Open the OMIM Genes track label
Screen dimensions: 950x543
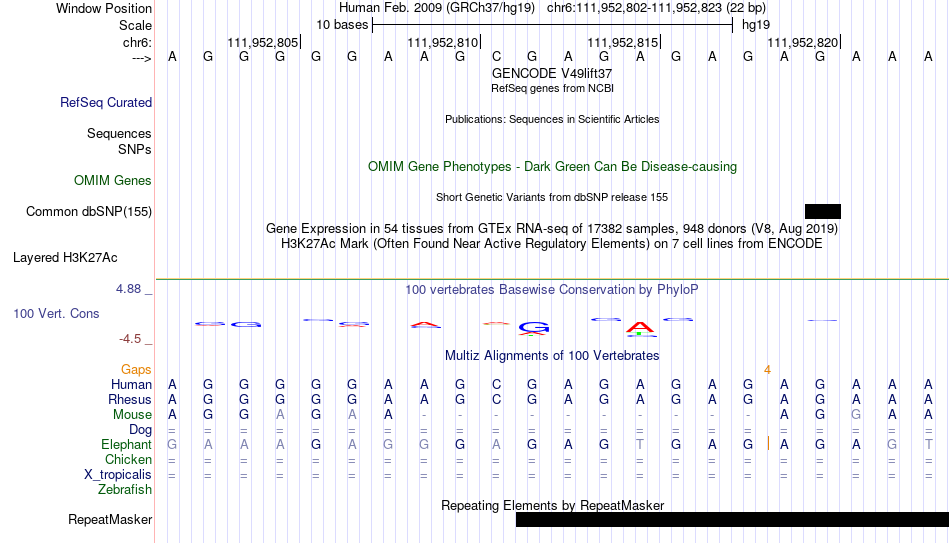tap(112, 181)
